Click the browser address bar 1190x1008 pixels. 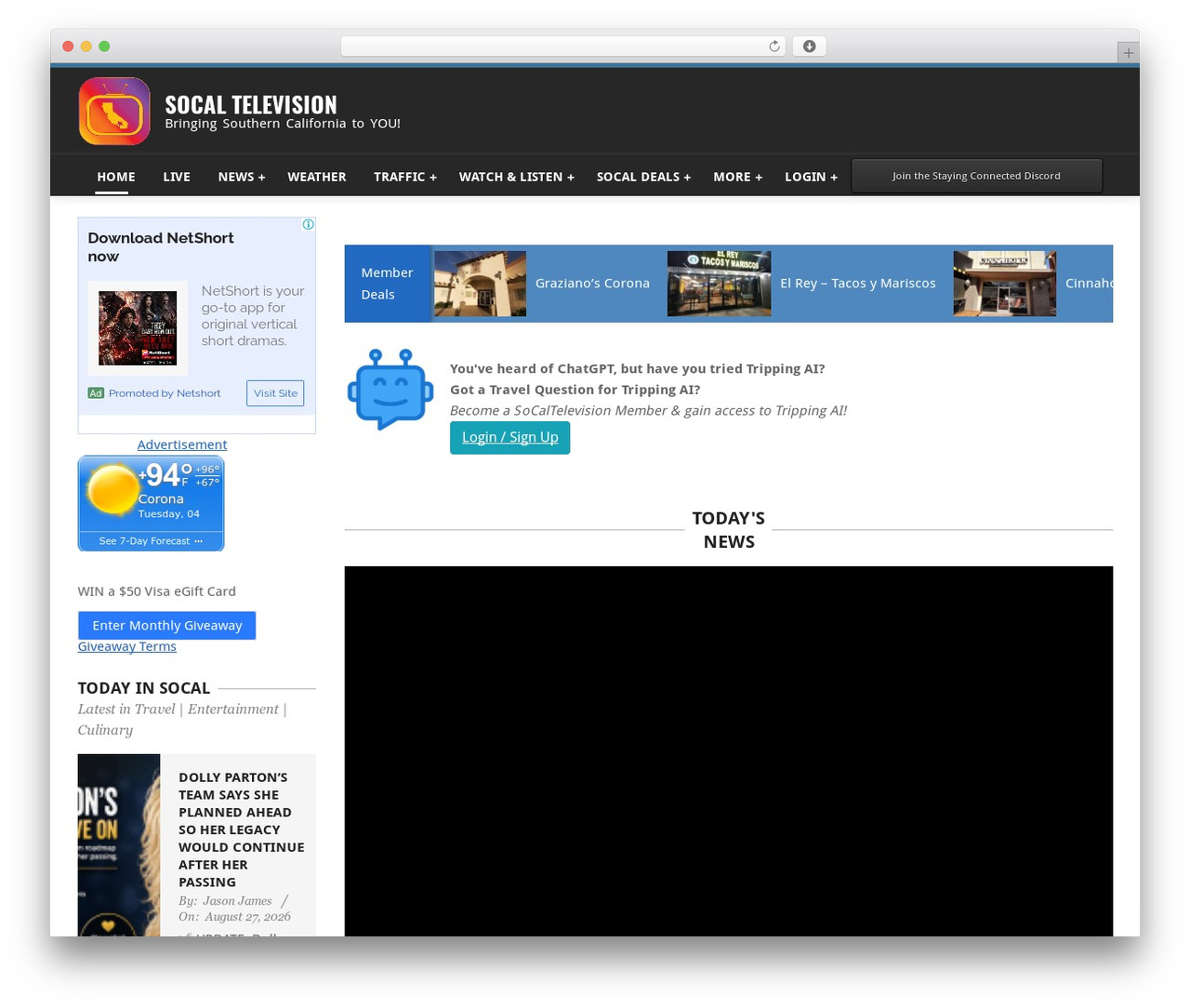[563, 46]
